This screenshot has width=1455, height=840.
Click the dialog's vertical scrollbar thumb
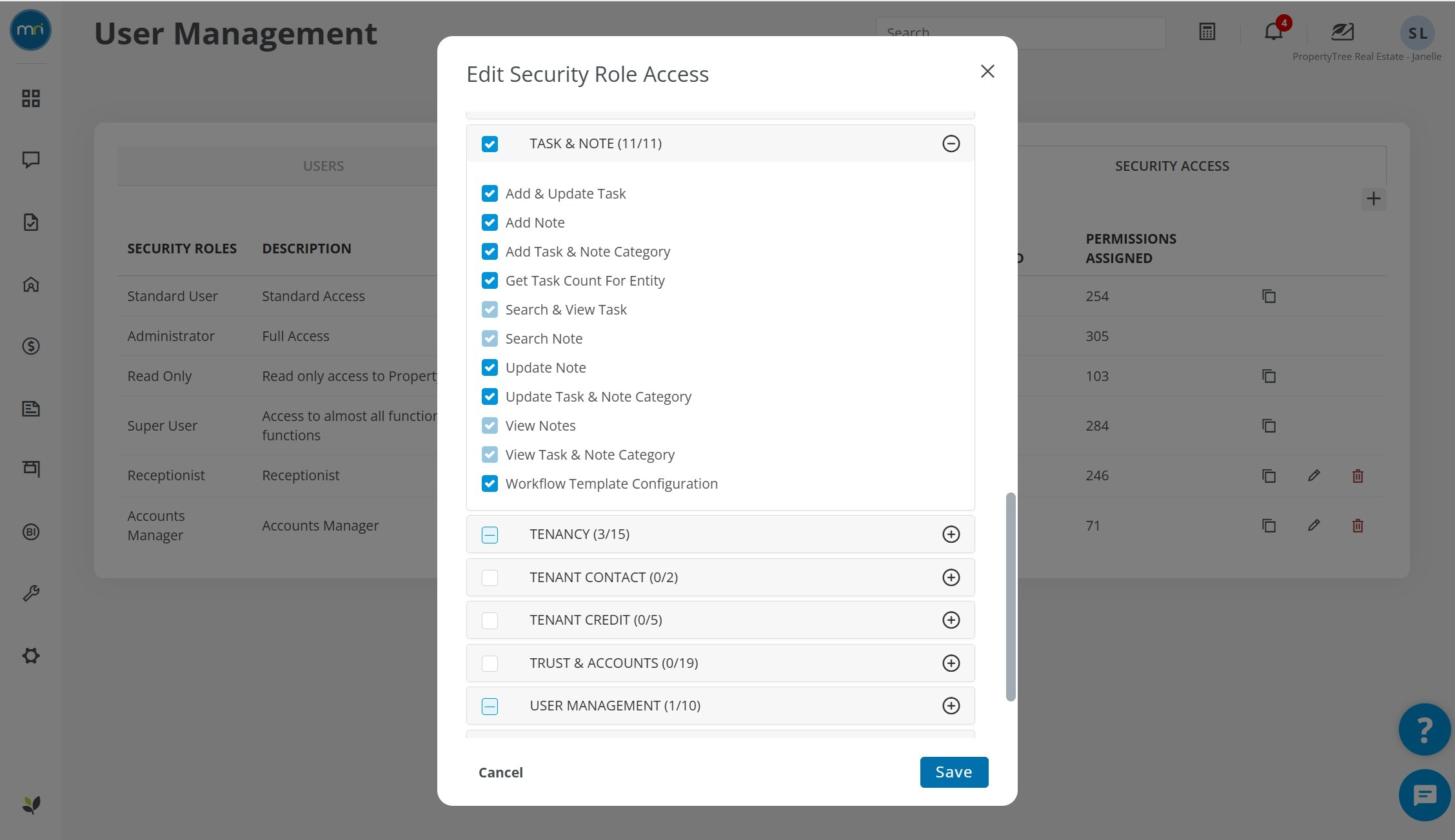click(1011, 596)
